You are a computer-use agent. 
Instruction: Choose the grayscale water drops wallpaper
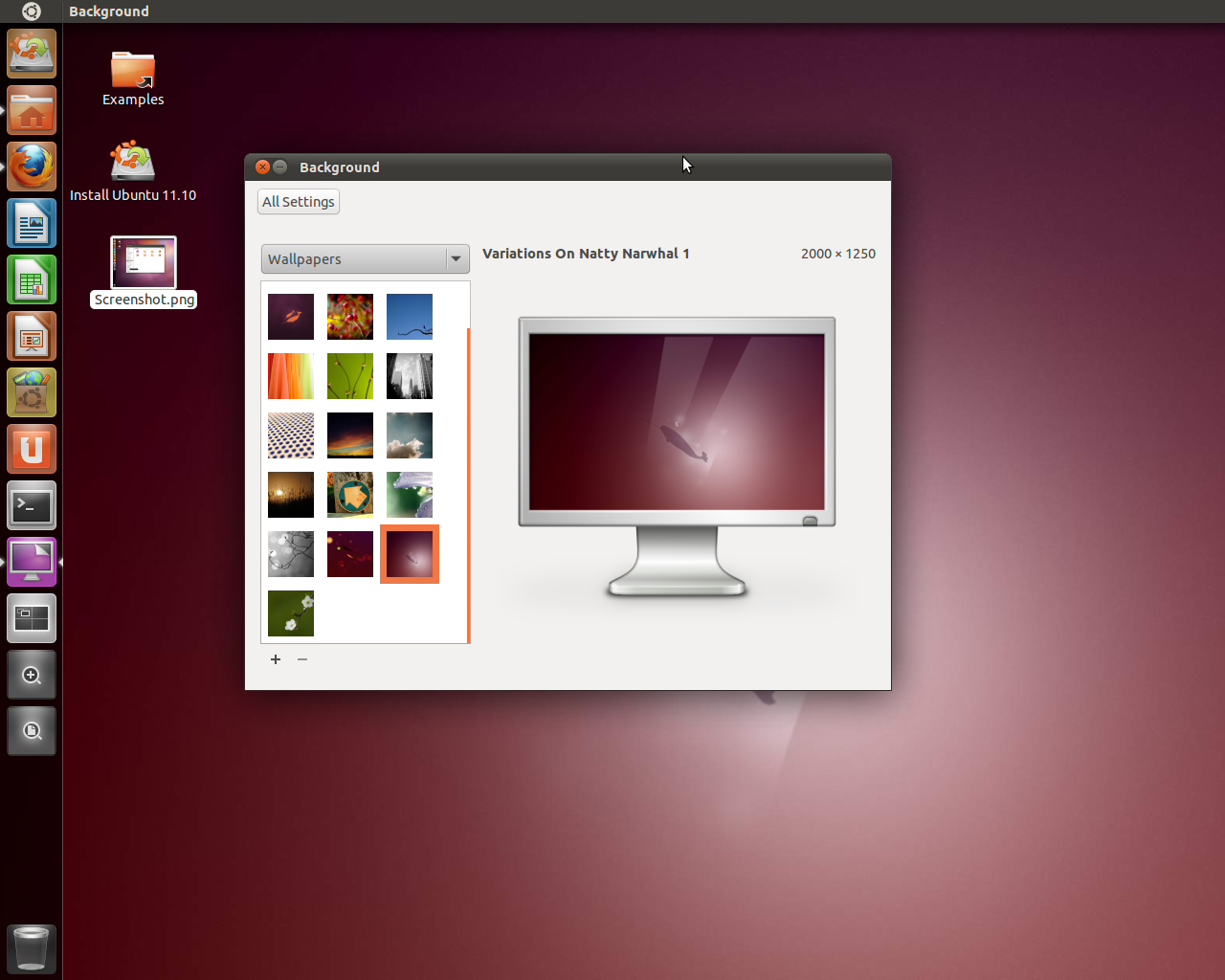[291, 554]
